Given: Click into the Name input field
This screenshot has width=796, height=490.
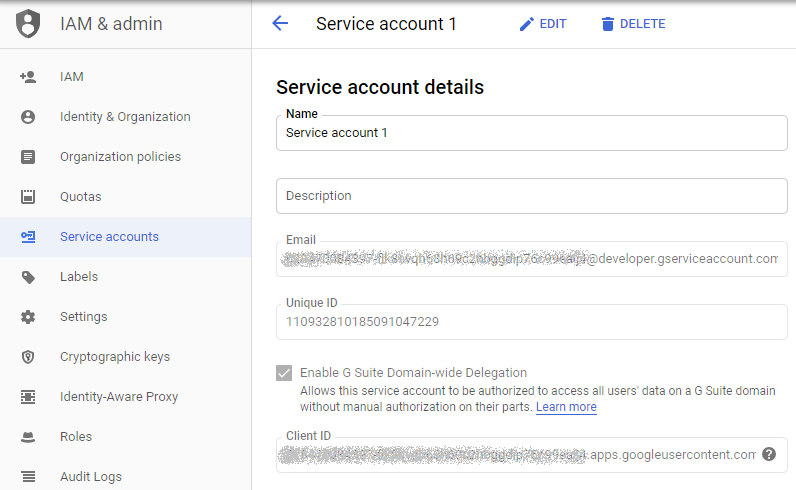Looking at the screenshot, I should [x=530, y=133].
